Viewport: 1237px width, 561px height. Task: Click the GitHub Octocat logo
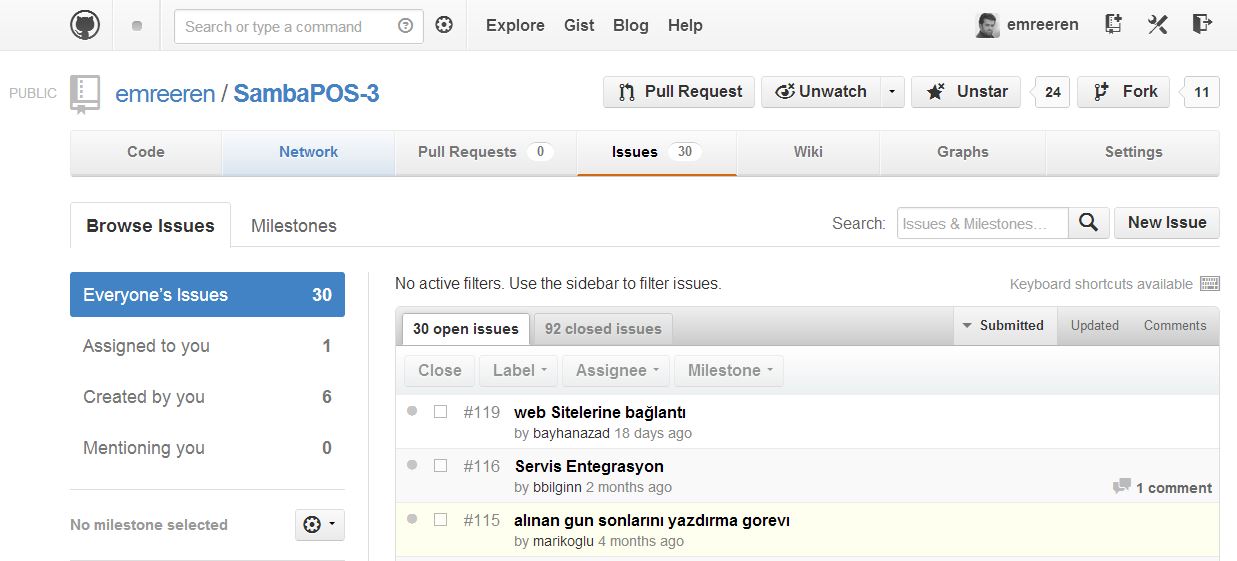[85, 25]
